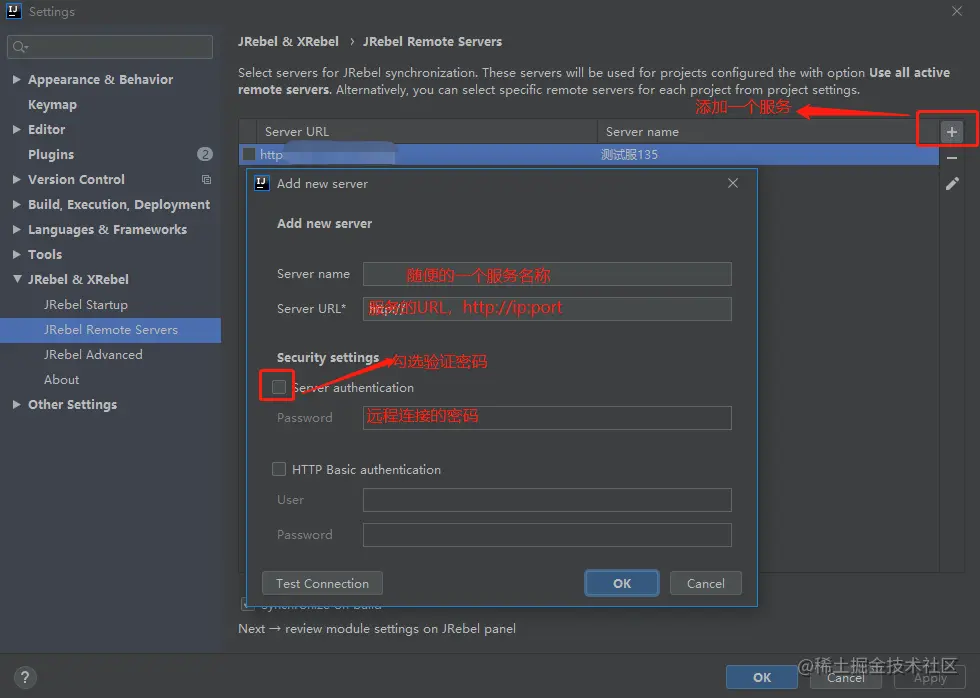Image resolution: width=980 pixels, height=698 pixels.
Task: Select JRebel Startup page
Action: click(86, 304)
